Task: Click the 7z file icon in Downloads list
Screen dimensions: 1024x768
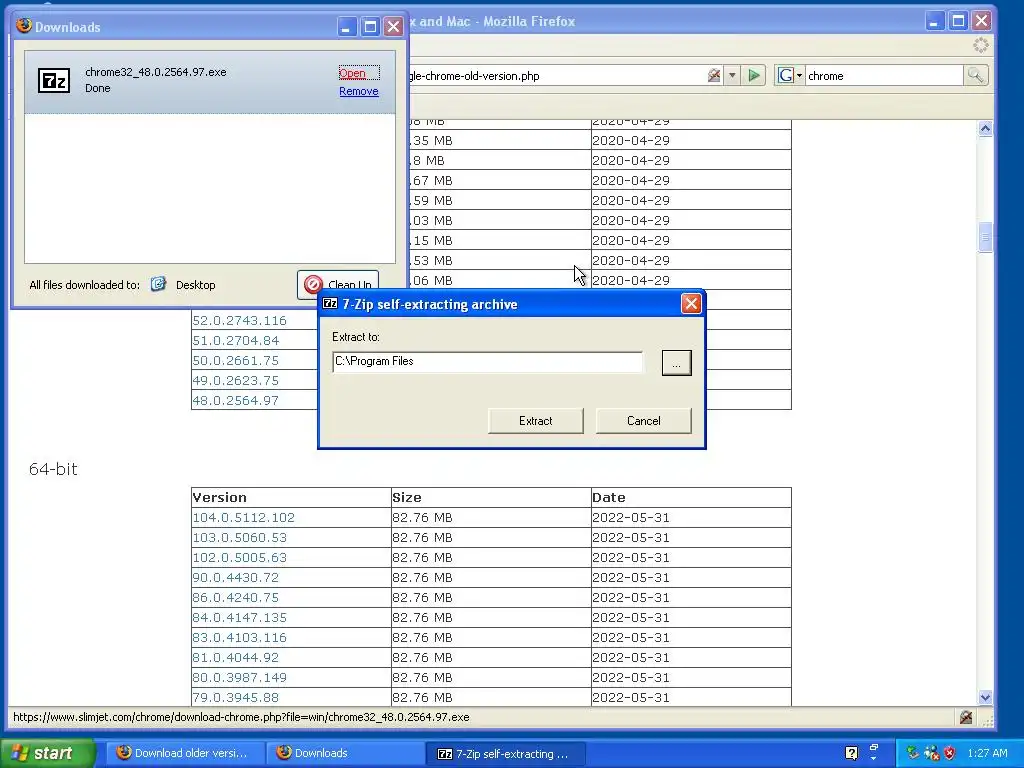Action: pos(54,81)
